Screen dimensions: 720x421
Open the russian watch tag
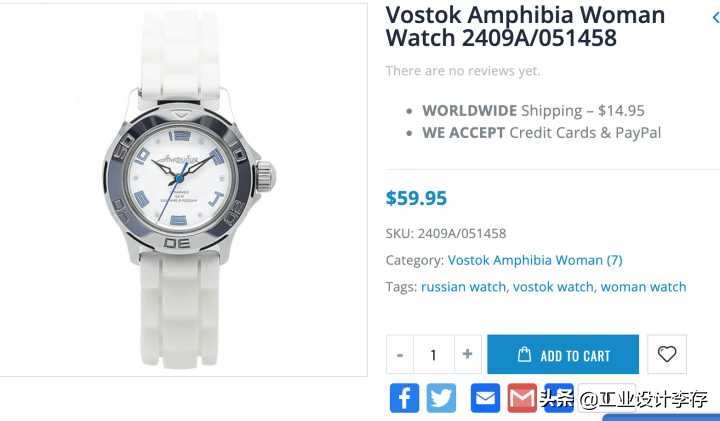point(463,287)
